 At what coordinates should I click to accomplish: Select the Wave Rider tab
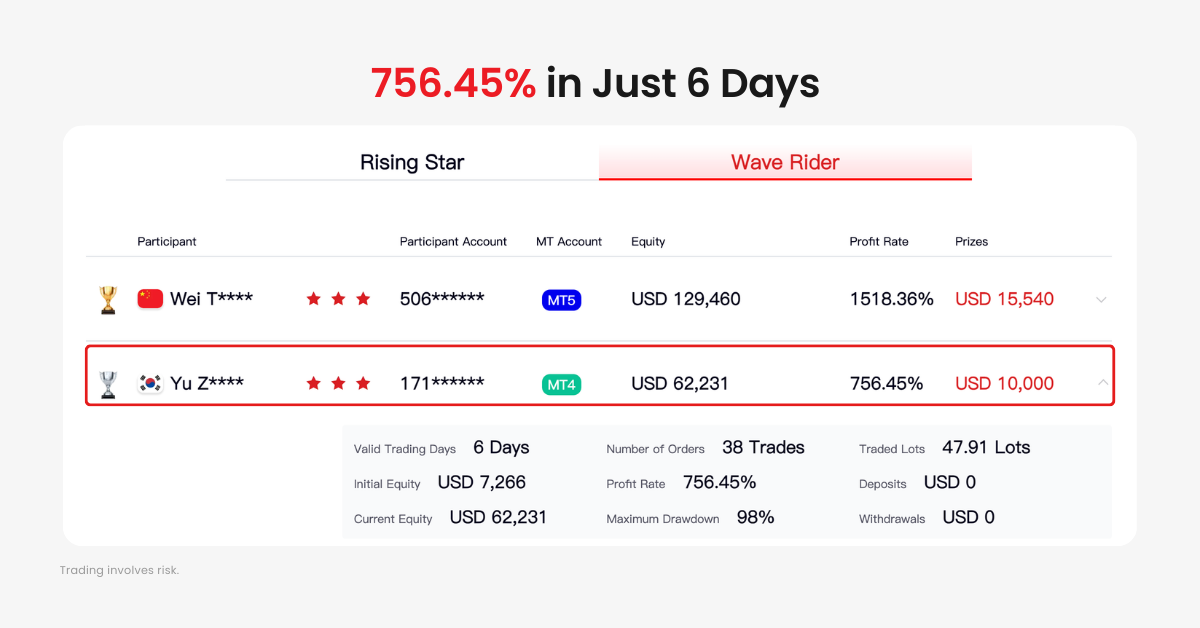(785, 162)
